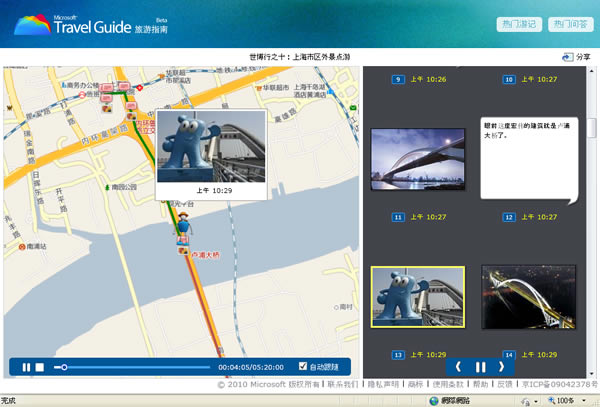
Task: Open the 联系我们 footer link
Action: 342,384
